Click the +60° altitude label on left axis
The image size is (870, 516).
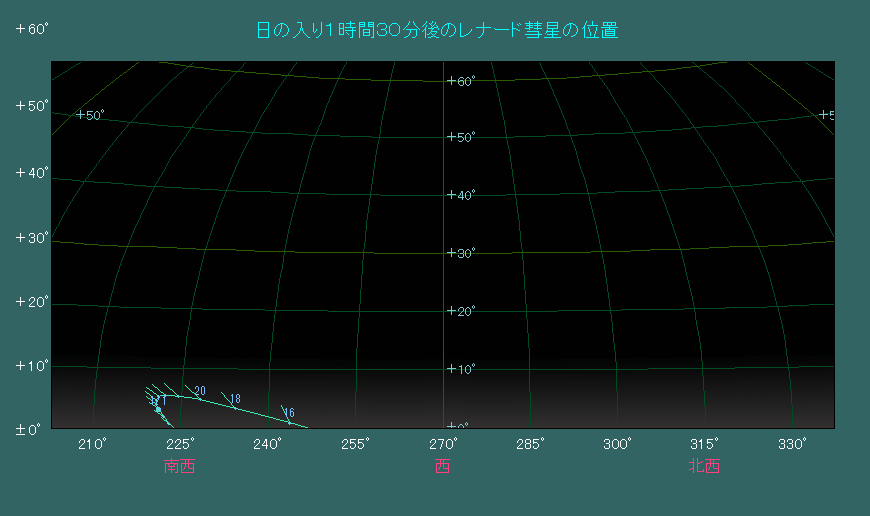click(x=32, y=29)
